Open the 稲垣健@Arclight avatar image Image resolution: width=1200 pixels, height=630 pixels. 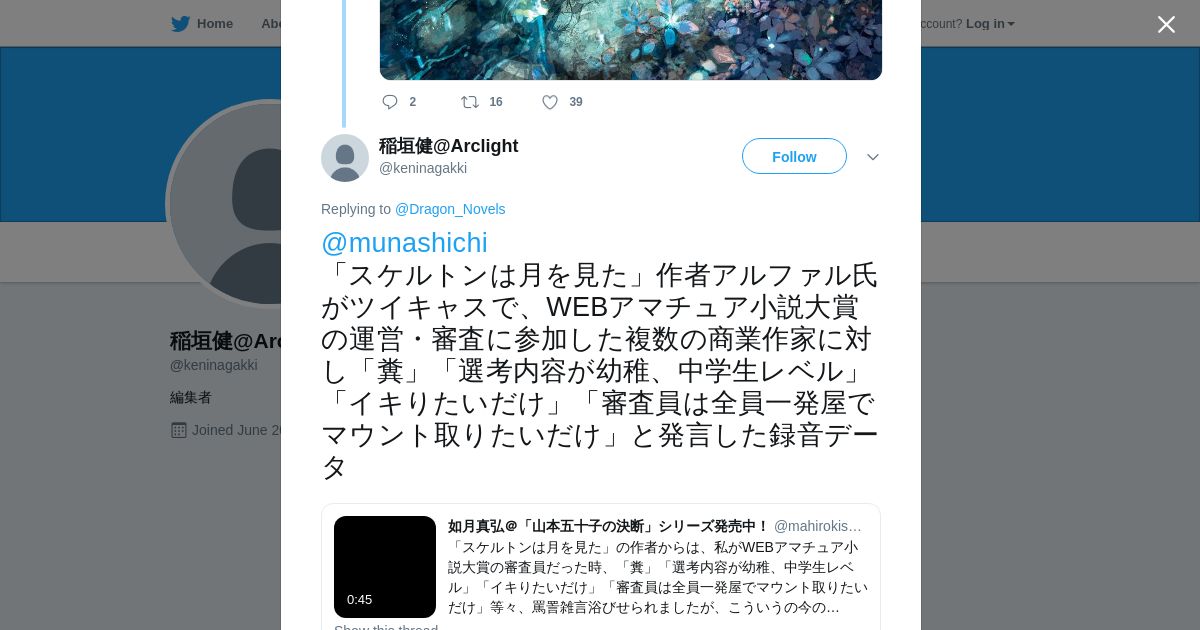(x=345, y=158)
